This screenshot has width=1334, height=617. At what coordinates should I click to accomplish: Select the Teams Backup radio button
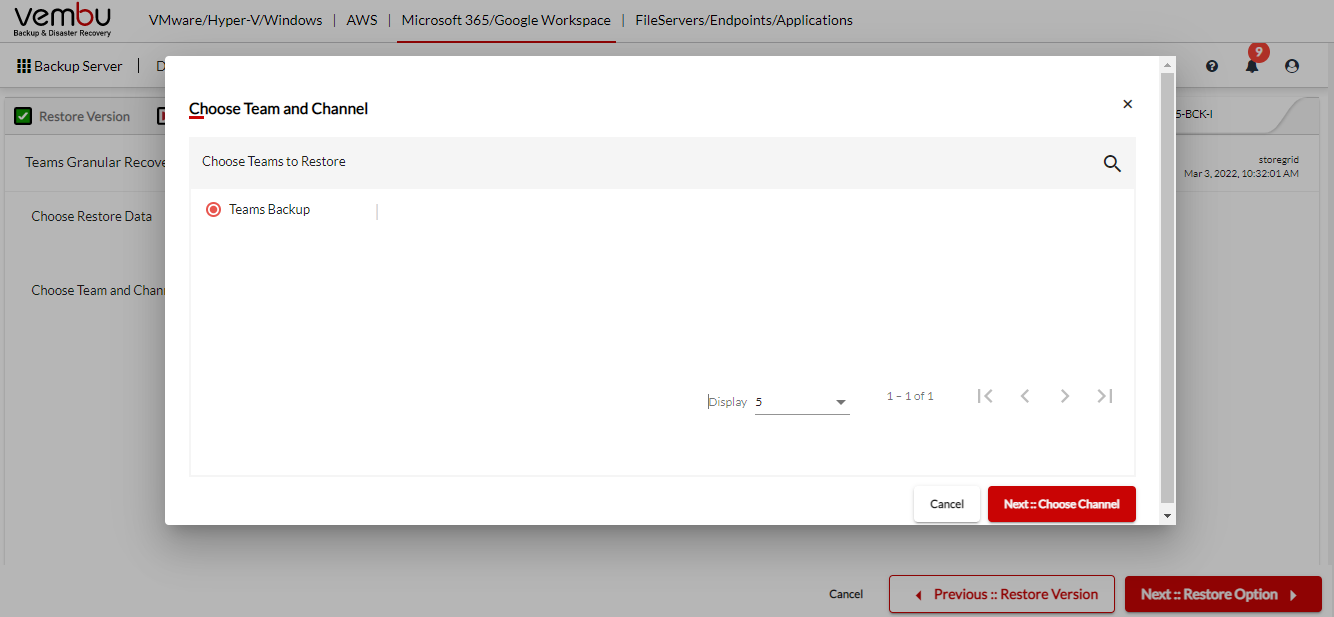[213, 210]
